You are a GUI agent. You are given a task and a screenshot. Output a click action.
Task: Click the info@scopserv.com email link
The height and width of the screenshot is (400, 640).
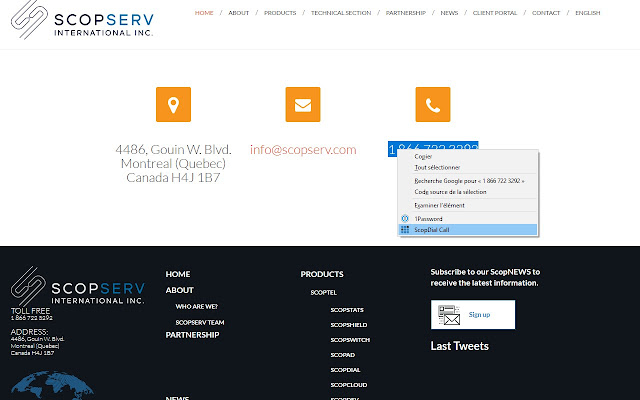(303, 150)
